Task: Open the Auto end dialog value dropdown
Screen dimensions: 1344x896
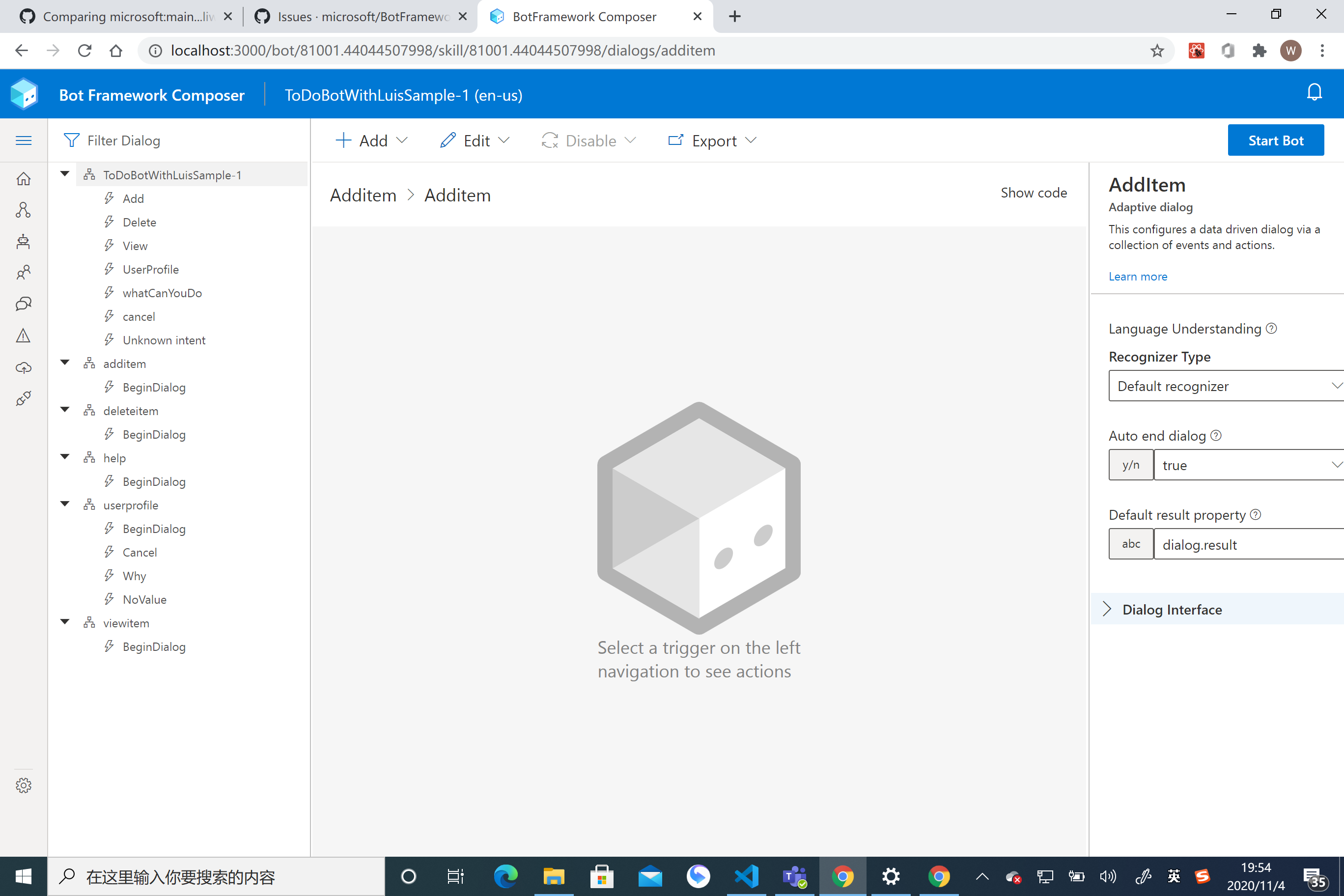Action: [x=1249, y=465]
